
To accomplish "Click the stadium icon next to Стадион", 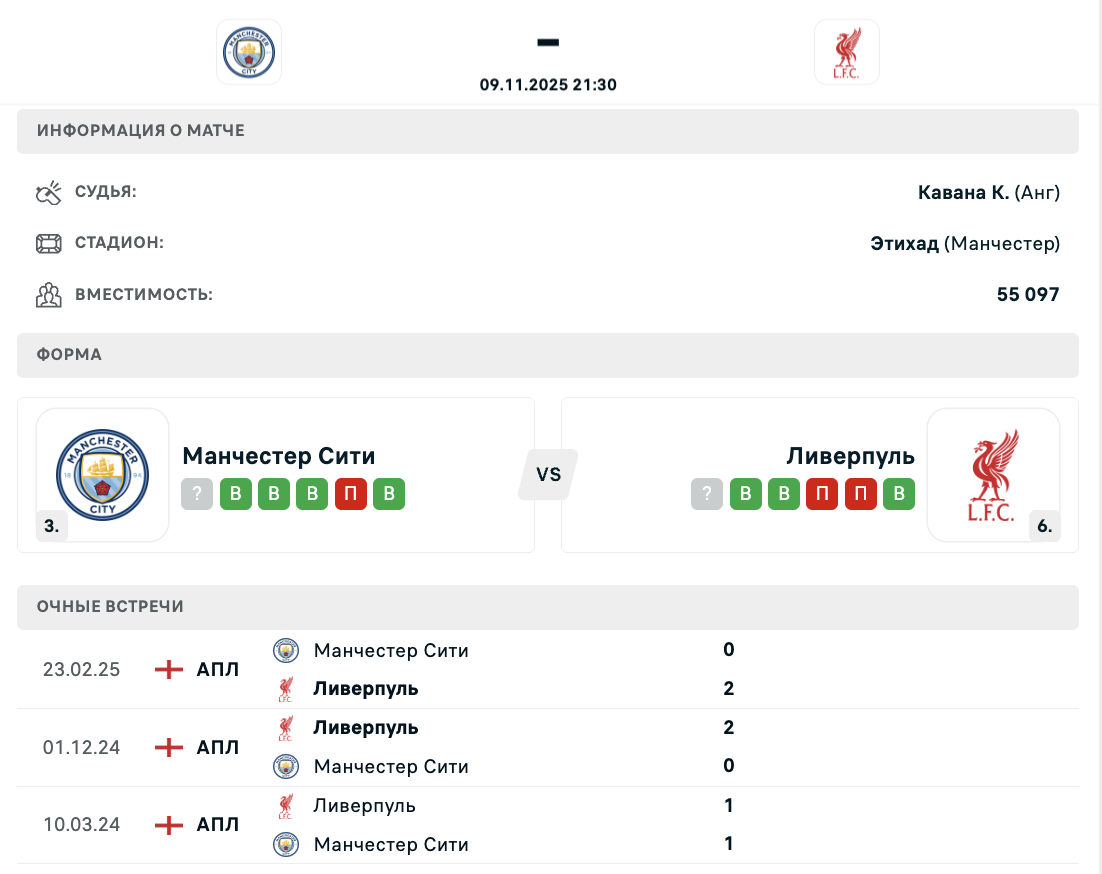I will pyautogui.click(x=49, y=243).
